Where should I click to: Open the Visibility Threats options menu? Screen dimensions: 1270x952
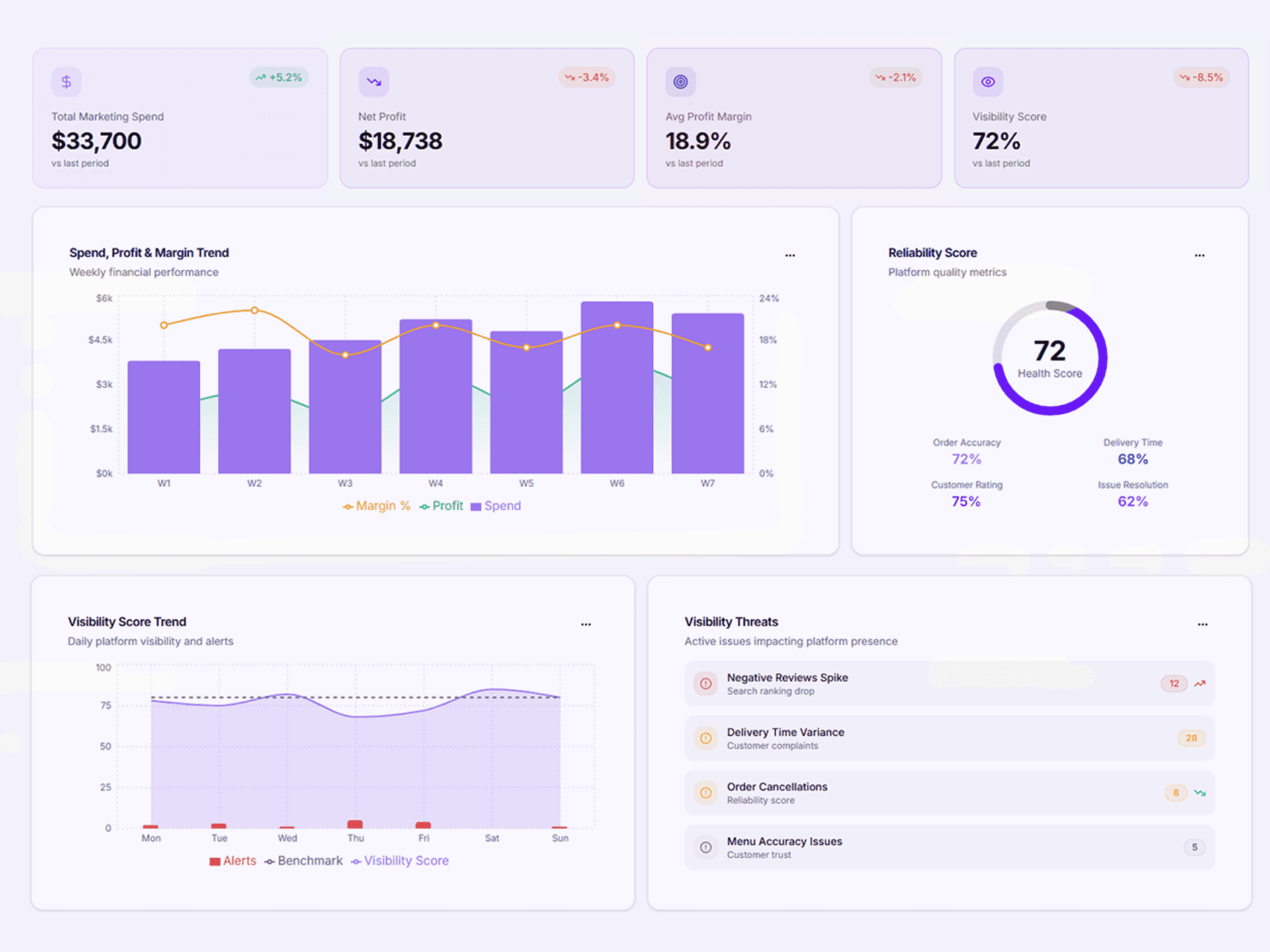point(1203,623)
